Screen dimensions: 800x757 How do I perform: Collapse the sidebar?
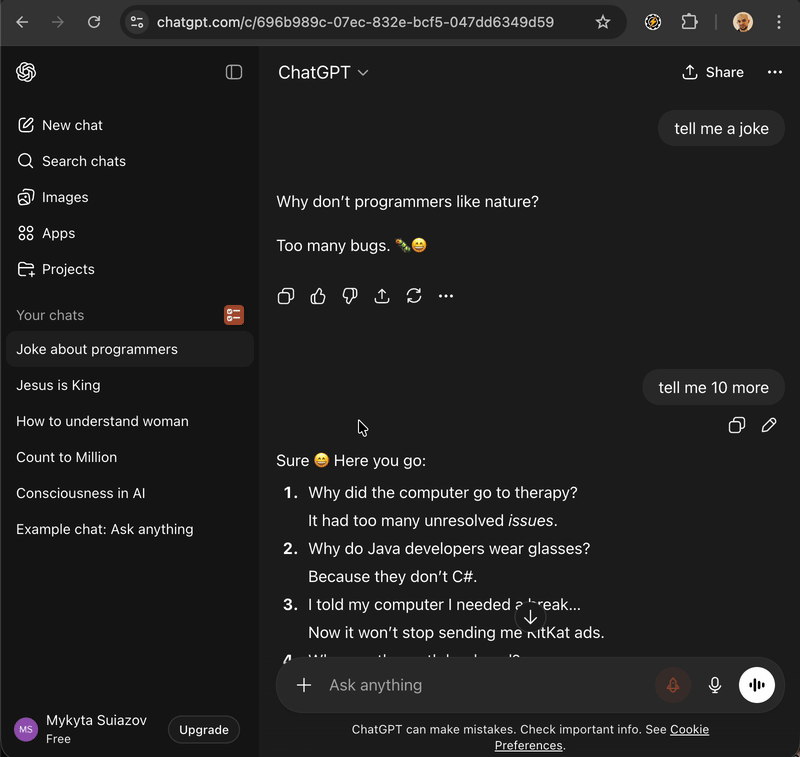[234, 71]
